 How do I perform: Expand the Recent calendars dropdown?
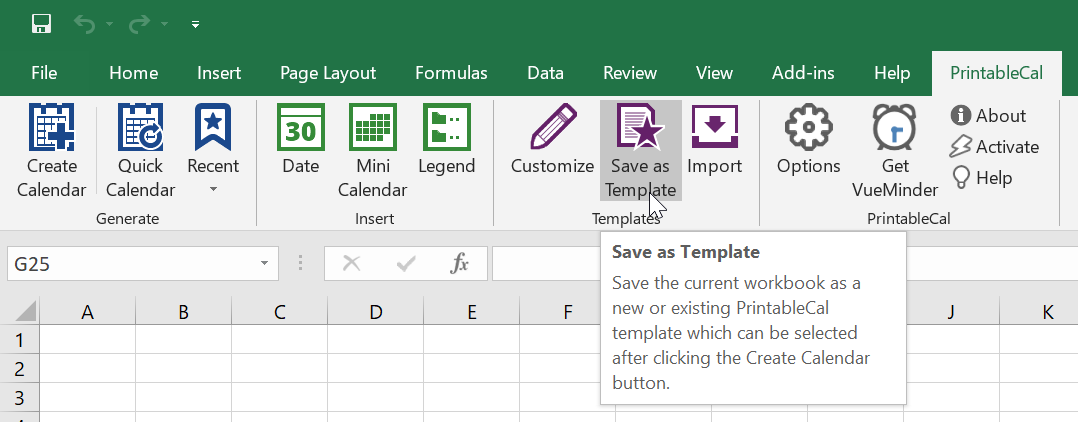(x=213, y=188)
